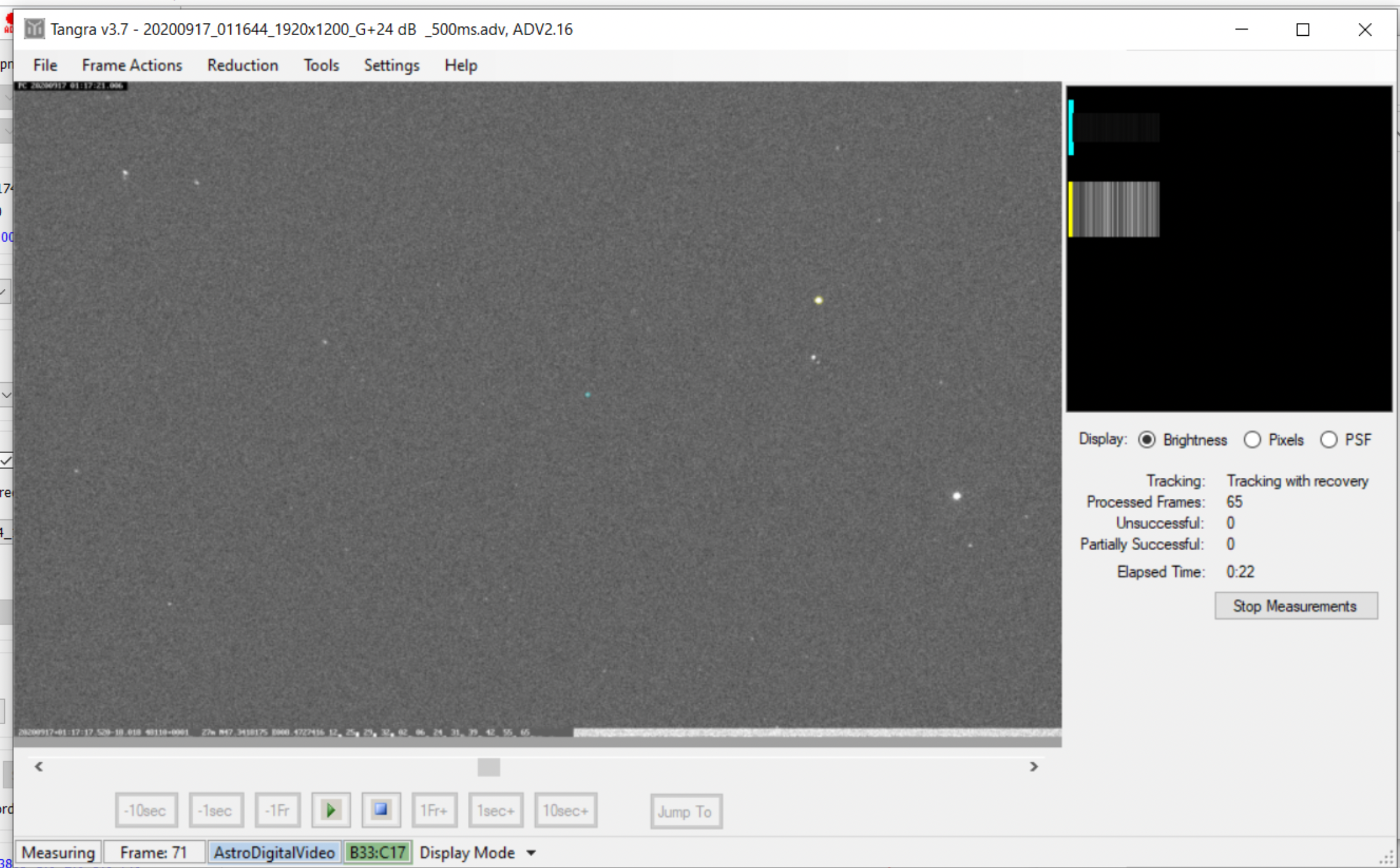Advance one frame with 1Fr+

pos(434,810)
